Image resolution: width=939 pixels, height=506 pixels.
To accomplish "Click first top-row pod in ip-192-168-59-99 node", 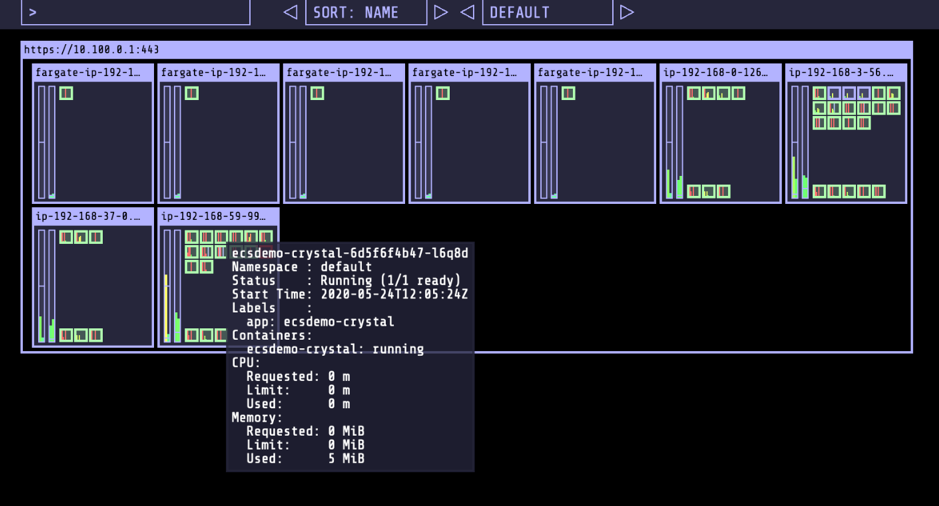I will (192, 237).
